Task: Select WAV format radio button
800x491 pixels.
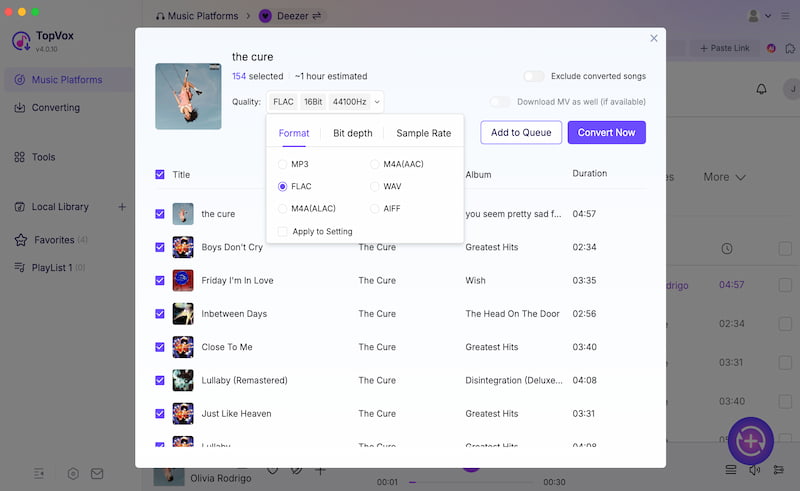Action: [x=374, y=186]
